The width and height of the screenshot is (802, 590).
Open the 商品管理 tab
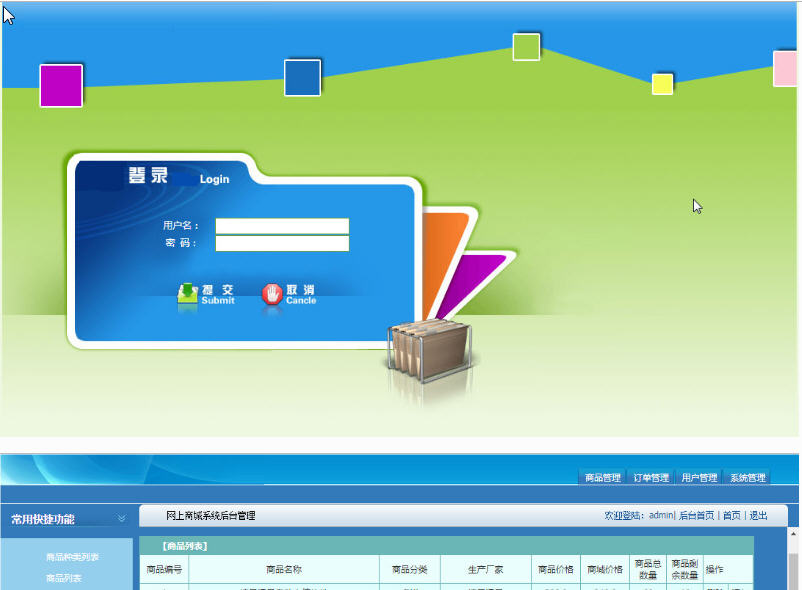coord(603,478)
